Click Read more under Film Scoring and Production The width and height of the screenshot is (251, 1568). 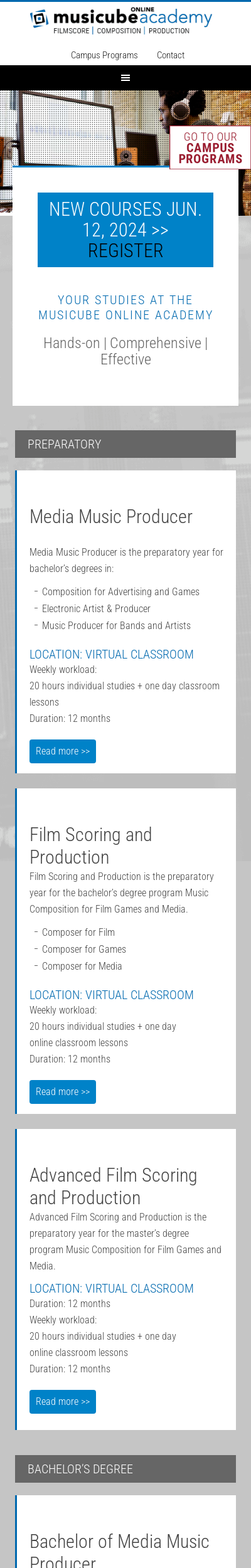pos(63,1091)
